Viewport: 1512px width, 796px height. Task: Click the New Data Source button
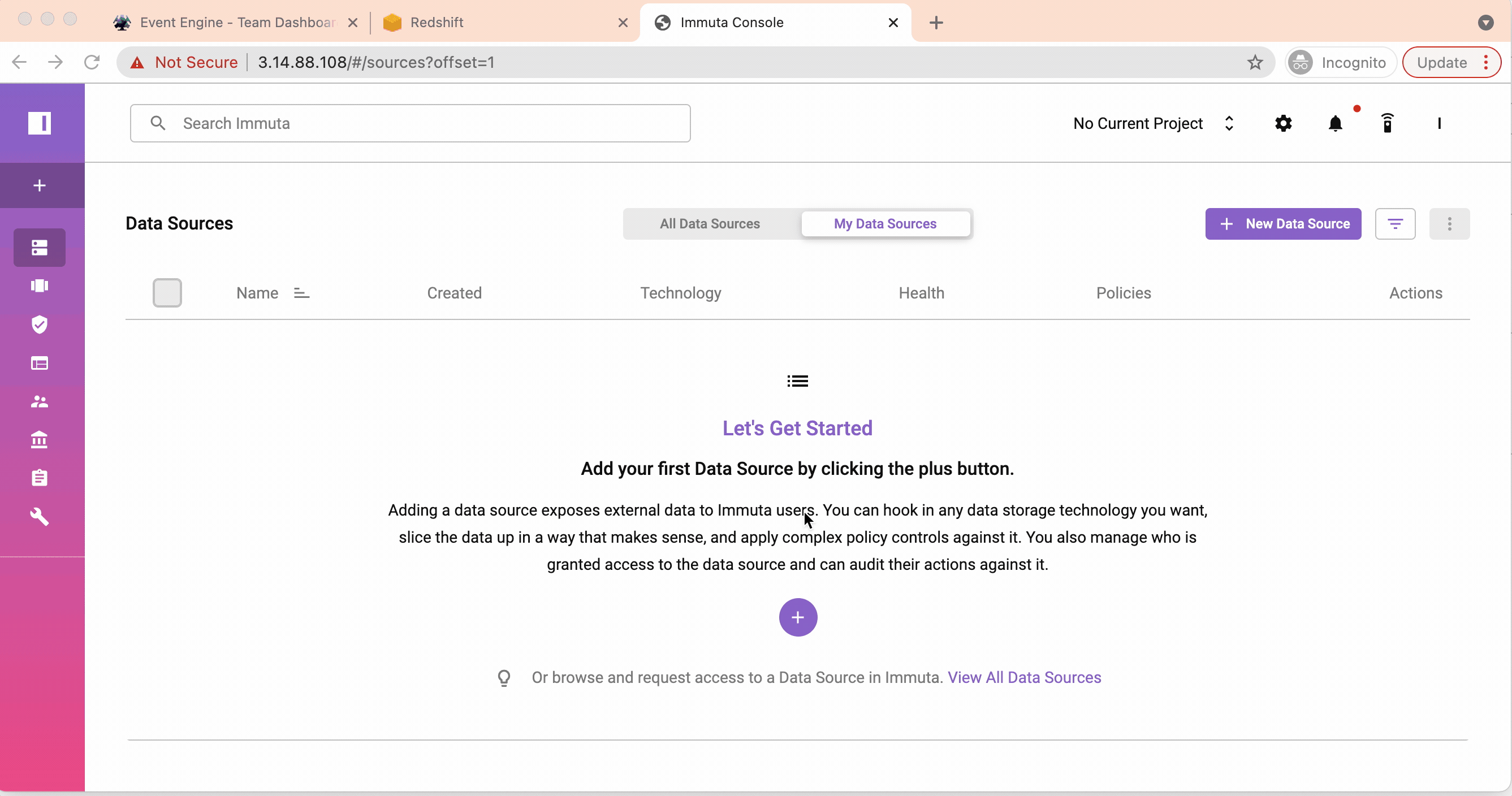(x=1283, y=224)
